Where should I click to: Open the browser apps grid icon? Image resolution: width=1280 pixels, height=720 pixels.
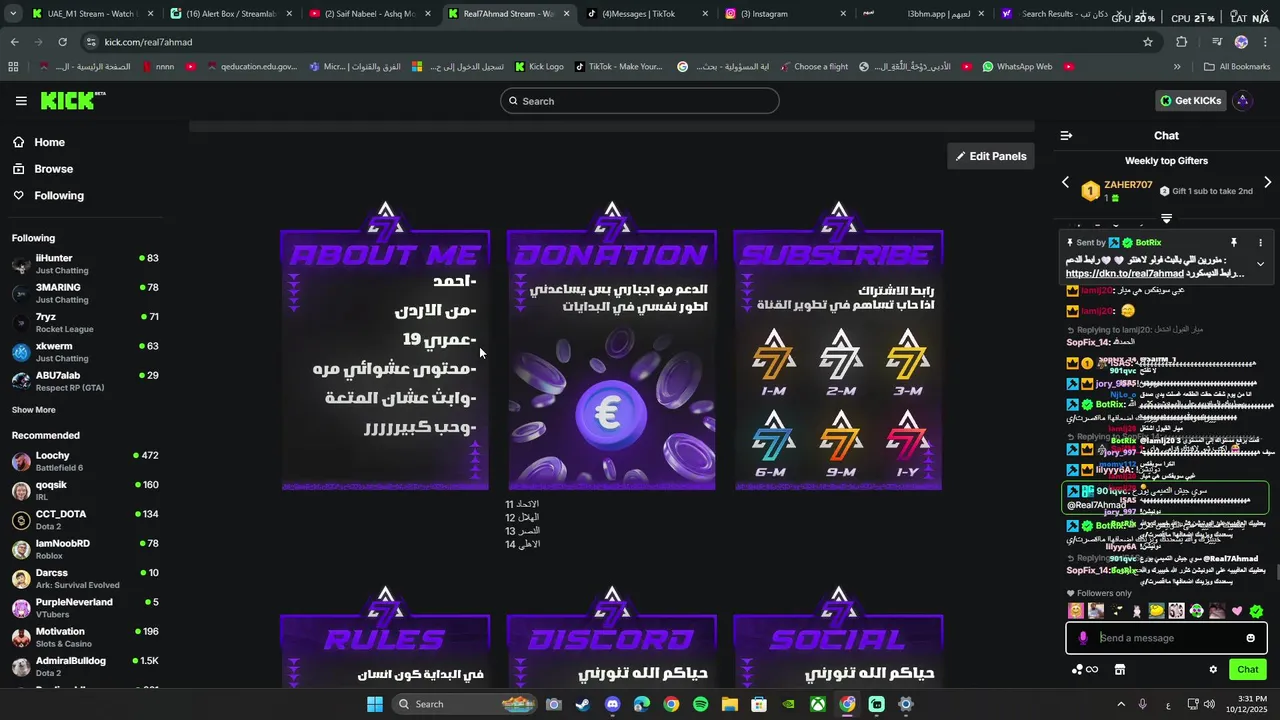tap(13, 67)
